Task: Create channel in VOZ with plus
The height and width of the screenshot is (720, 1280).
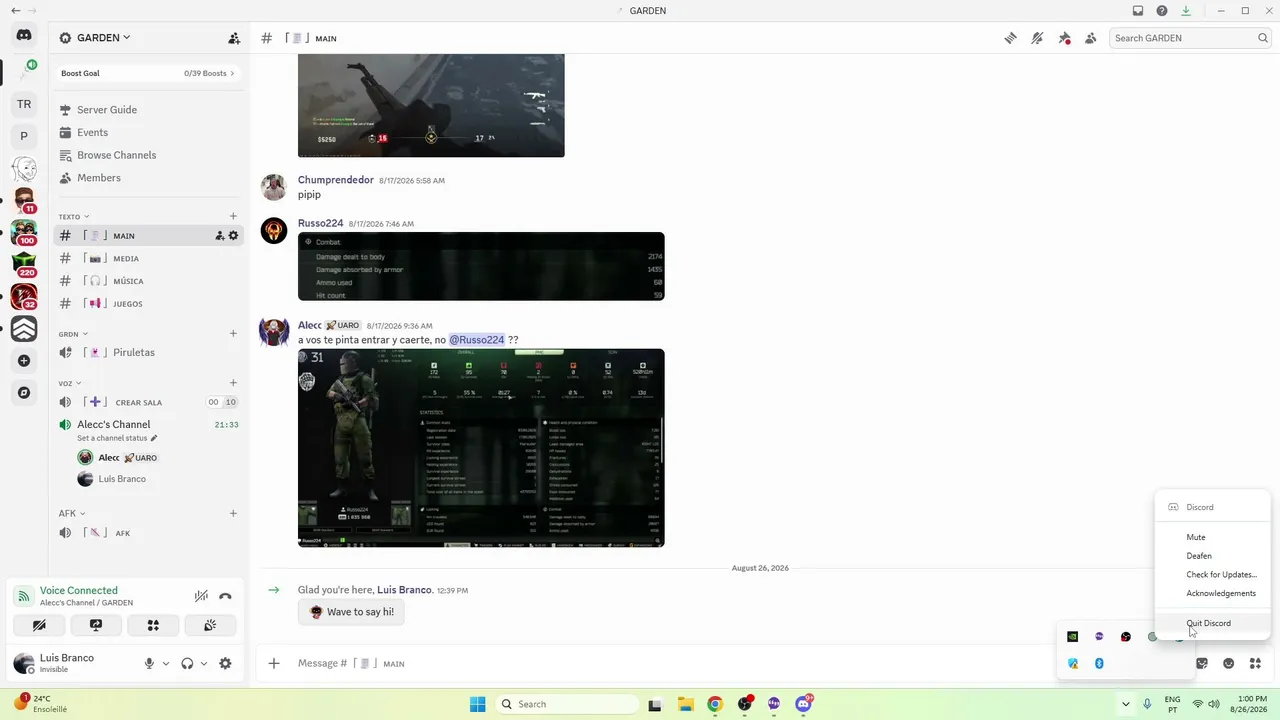Action: click(x=233, y=383)
